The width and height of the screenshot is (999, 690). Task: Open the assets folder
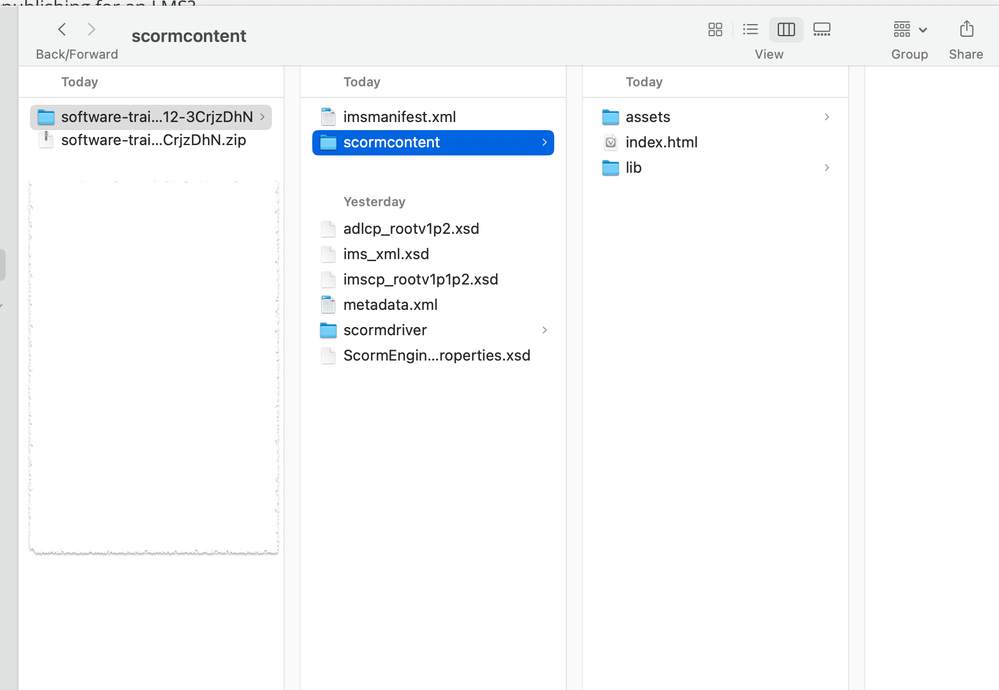[x=647, y=117]
